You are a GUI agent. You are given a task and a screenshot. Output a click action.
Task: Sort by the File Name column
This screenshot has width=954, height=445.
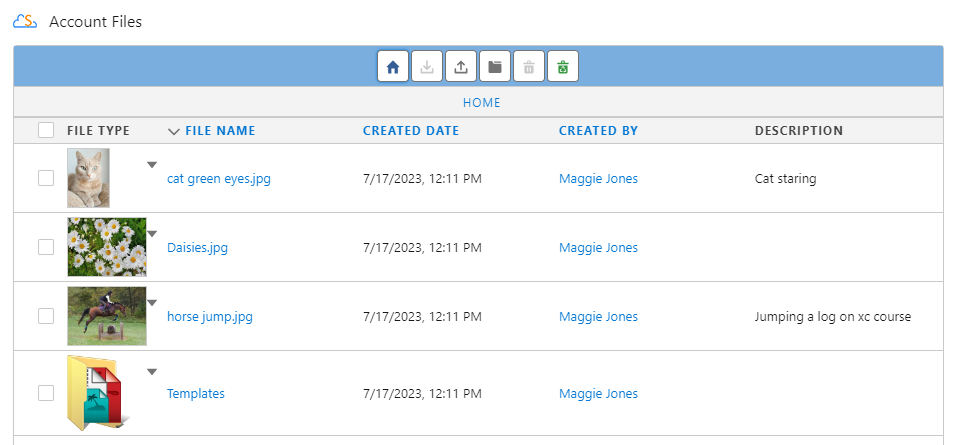point(220,131)
